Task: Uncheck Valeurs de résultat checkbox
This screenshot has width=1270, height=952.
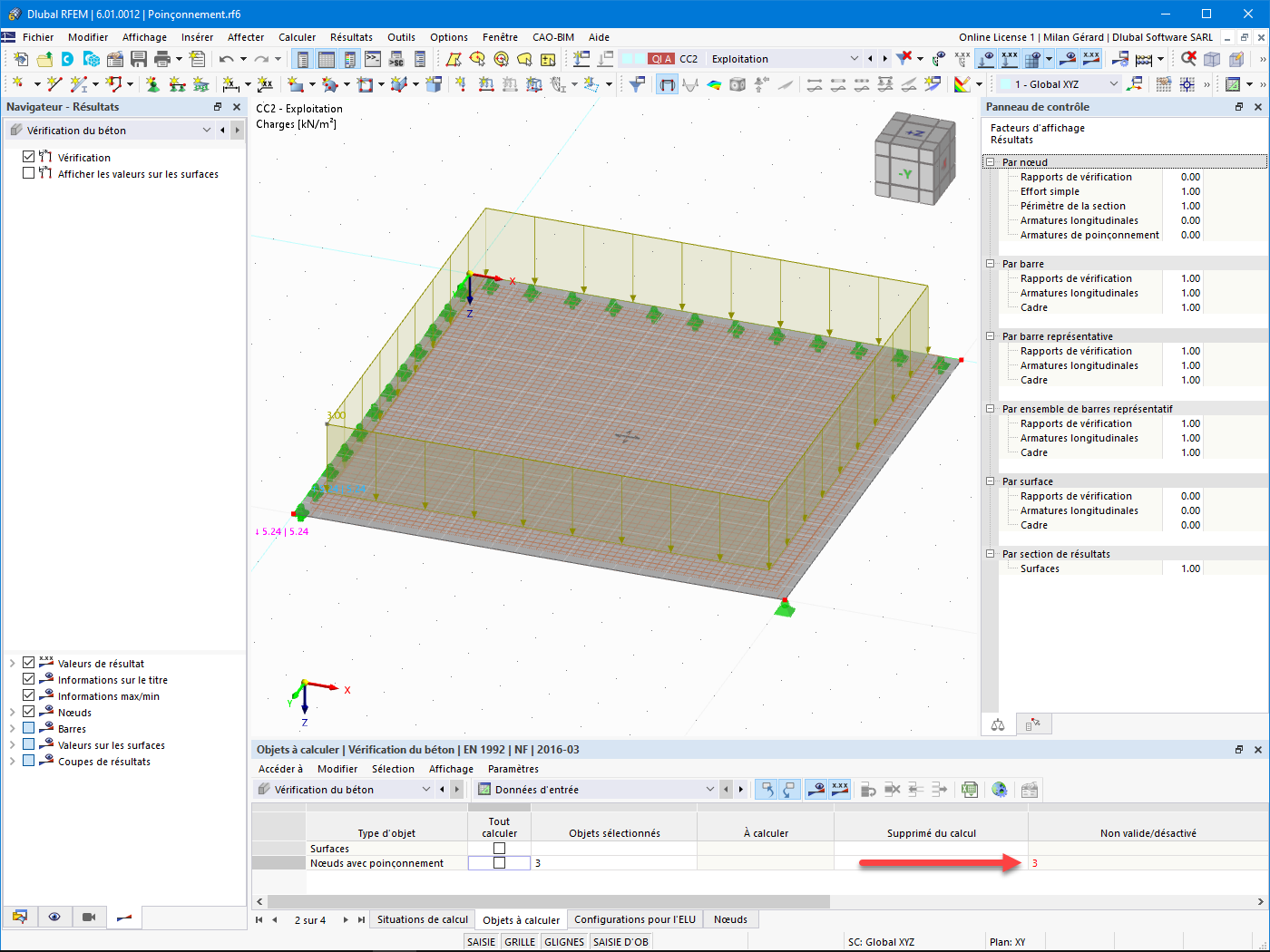Action: (x=28, y=663)
